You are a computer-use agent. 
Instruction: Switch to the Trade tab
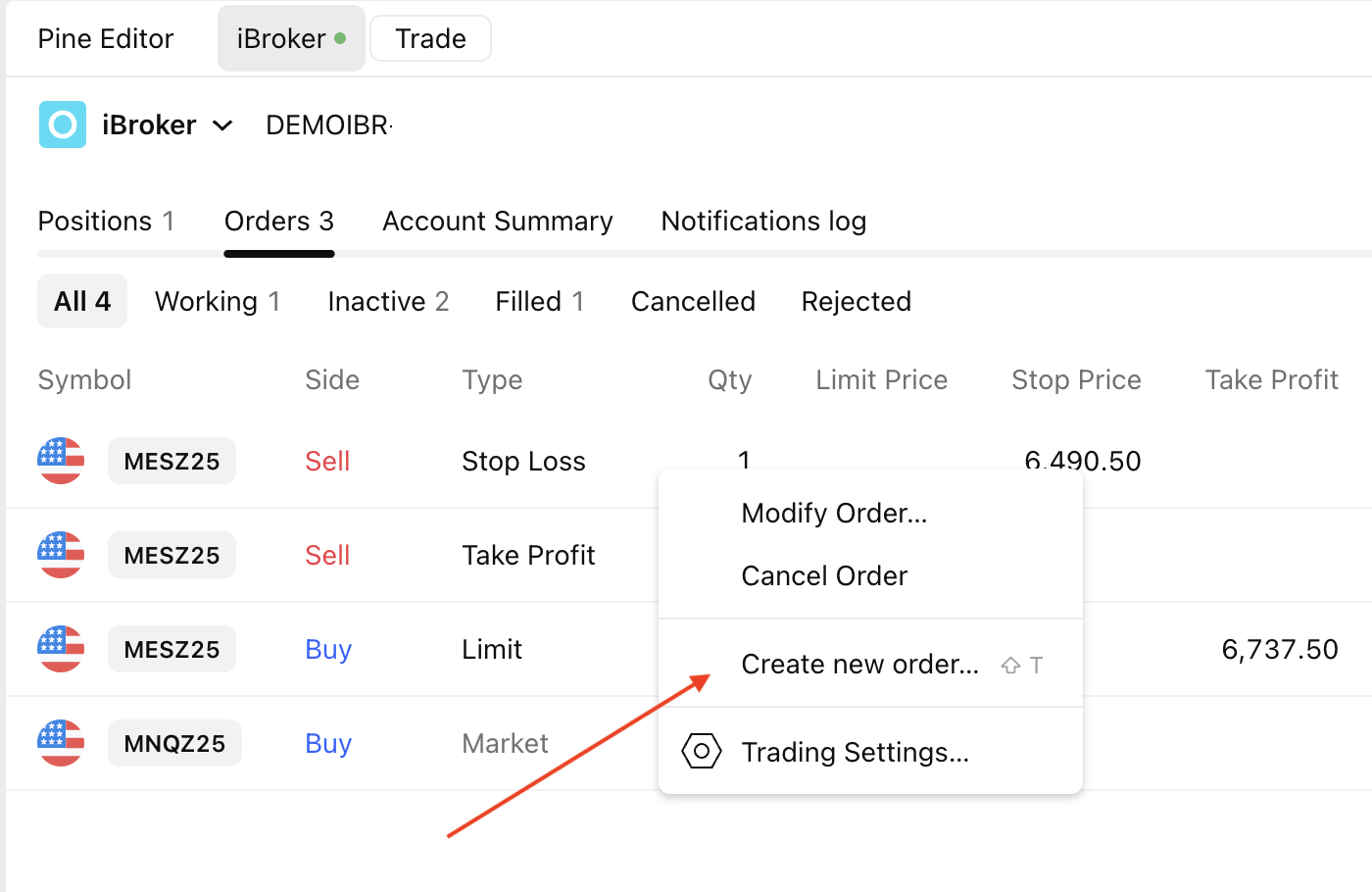(430, 39)
